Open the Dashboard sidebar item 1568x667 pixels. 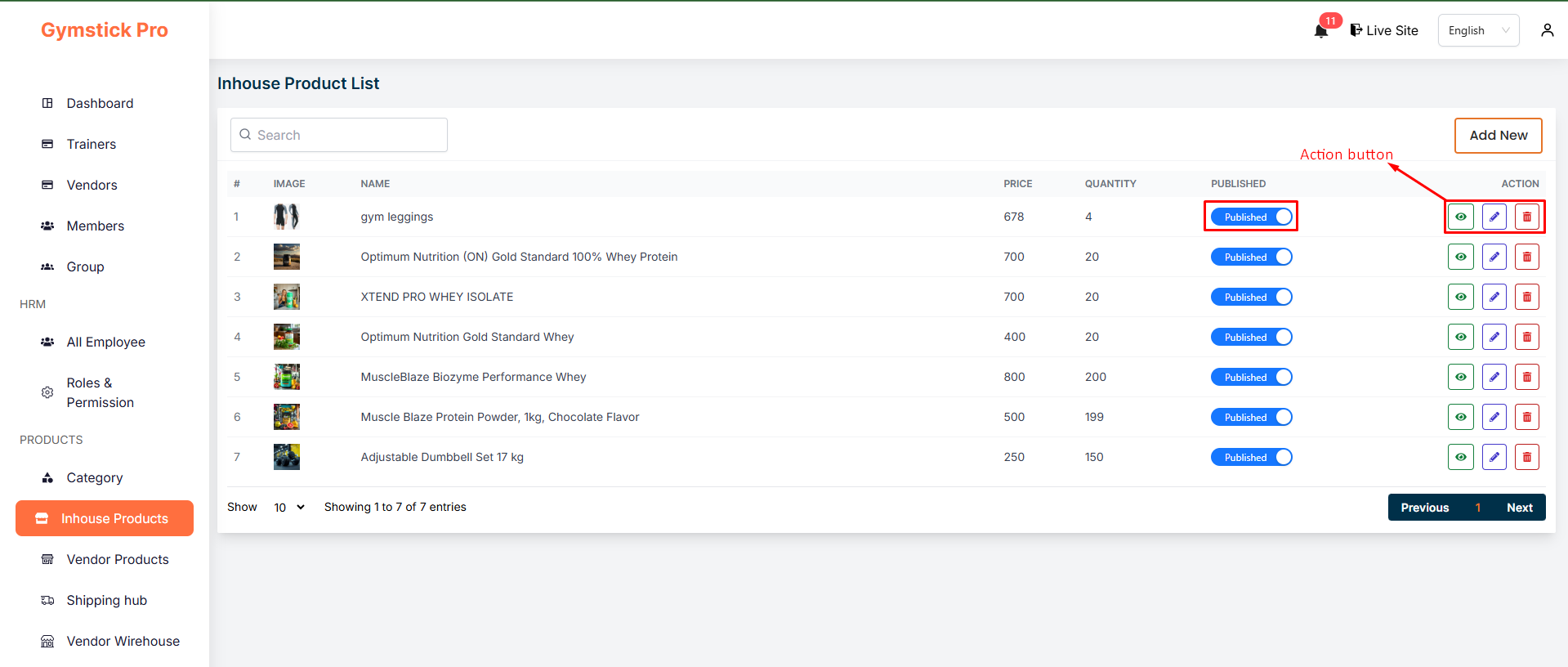[x=100, y=103]
